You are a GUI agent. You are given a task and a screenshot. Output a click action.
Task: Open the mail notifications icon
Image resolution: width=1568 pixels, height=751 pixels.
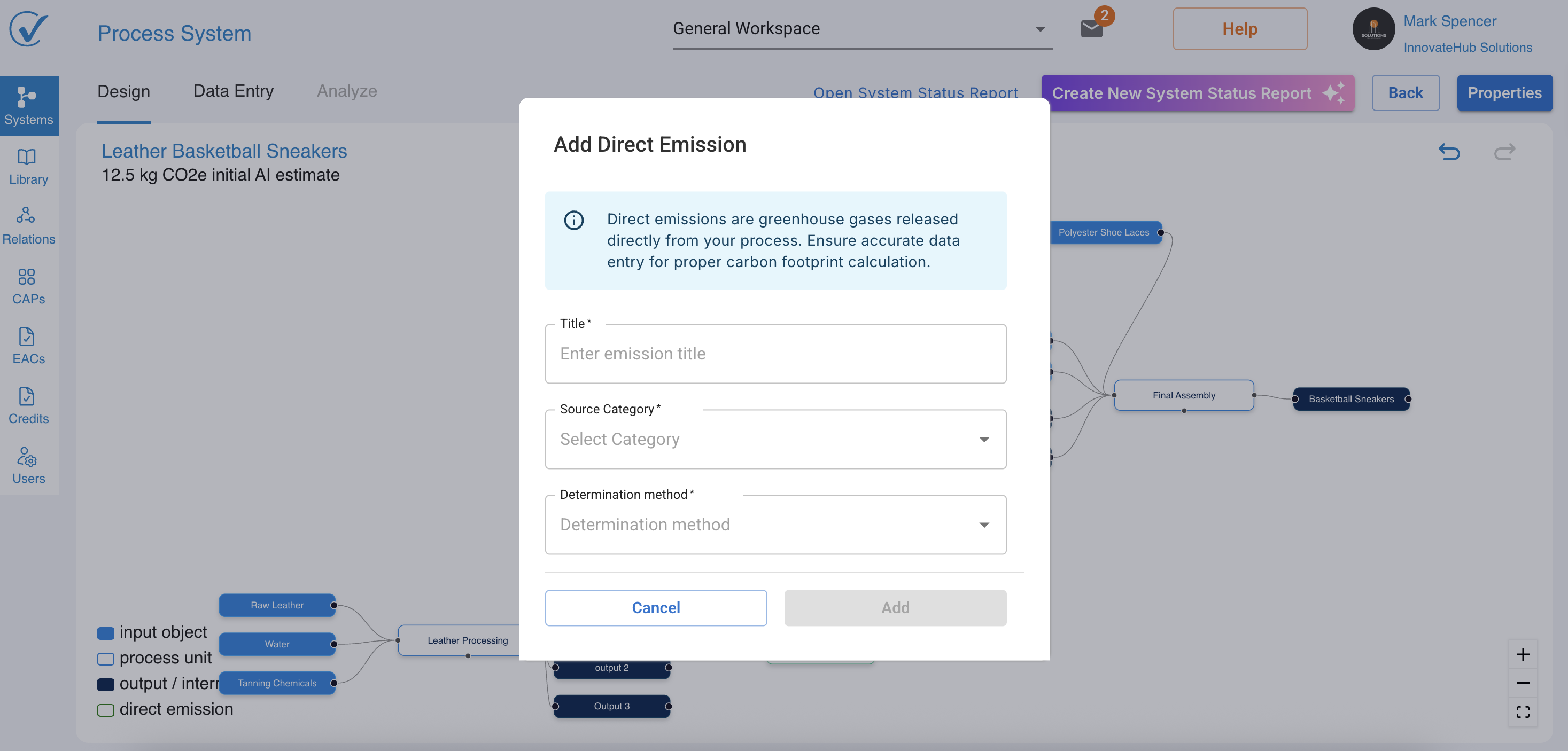point(1091,28)
